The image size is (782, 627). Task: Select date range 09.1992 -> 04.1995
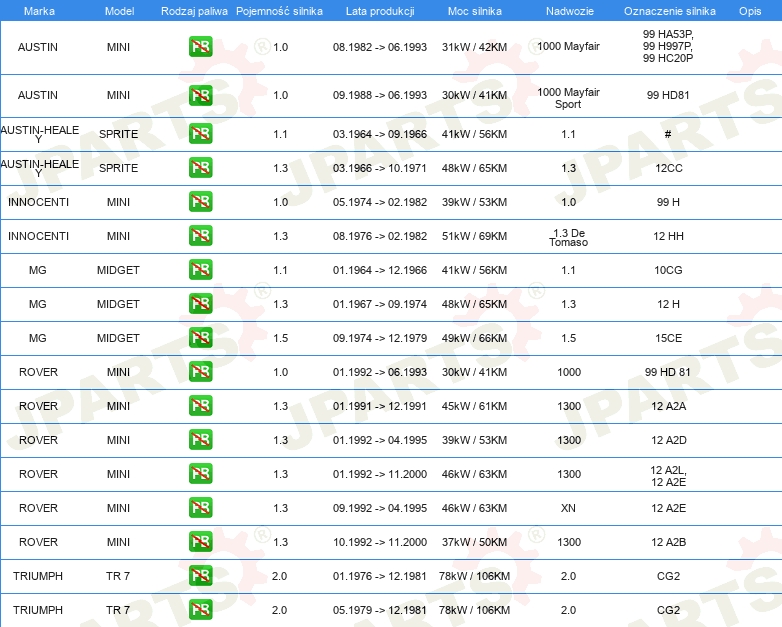tap(380, 508)
